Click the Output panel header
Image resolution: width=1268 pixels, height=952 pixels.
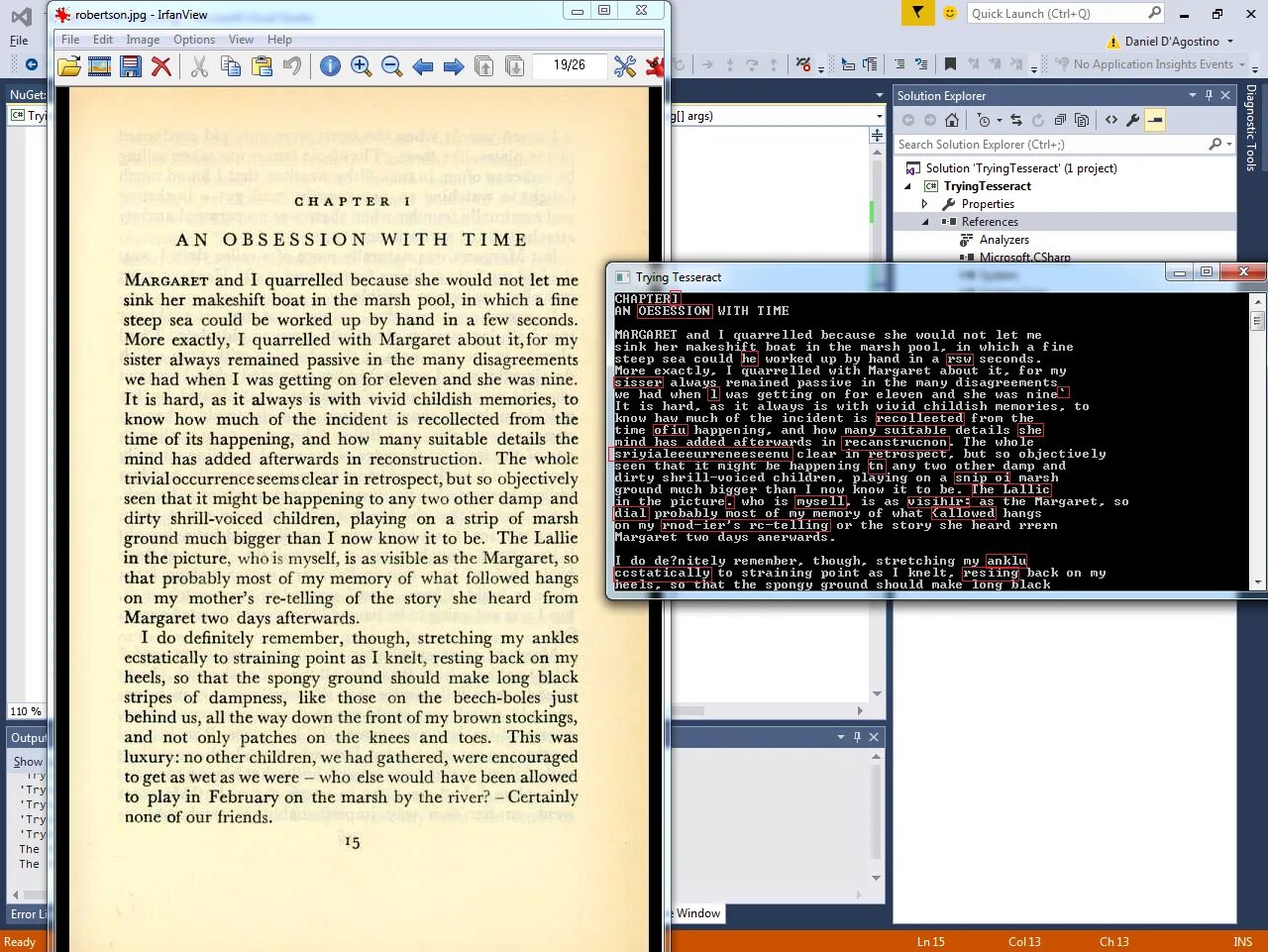[28, 738]
